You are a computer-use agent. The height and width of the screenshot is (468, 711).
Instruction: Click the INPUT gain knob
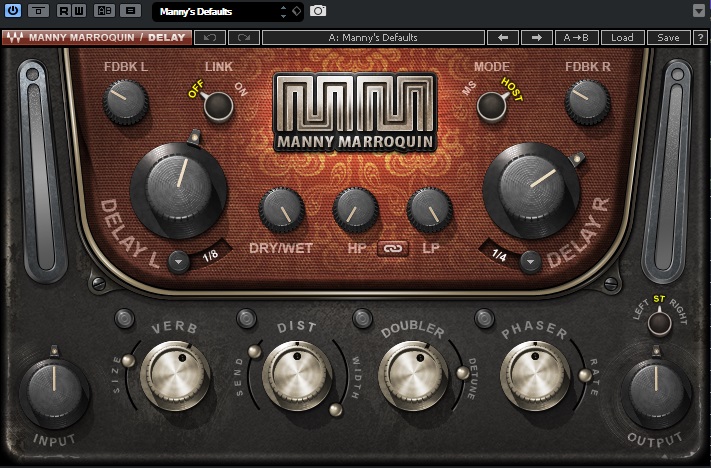point(54,392)
